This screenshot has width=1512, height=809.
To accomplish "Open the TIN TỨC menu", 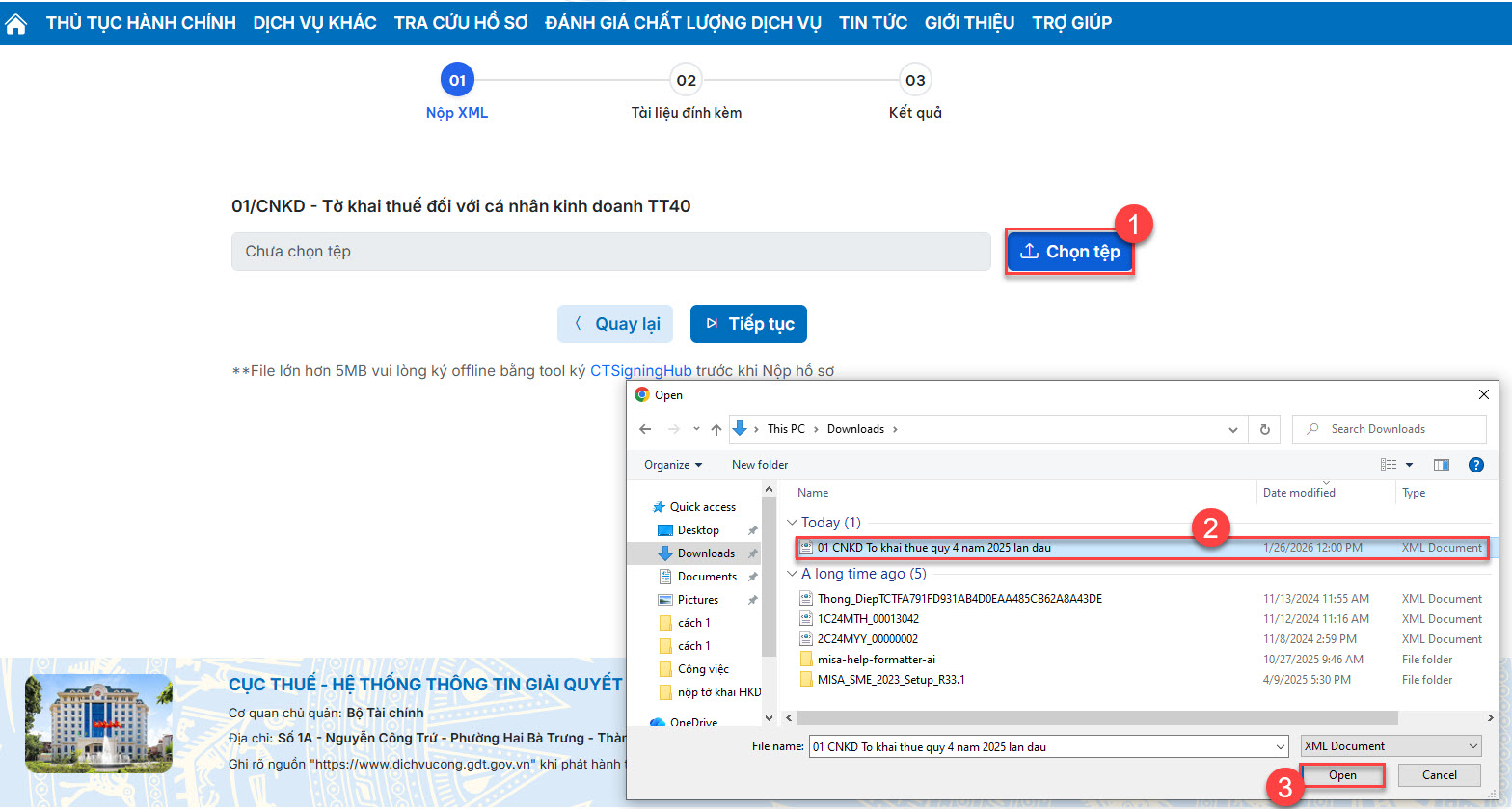I will [x=873, y=23].
